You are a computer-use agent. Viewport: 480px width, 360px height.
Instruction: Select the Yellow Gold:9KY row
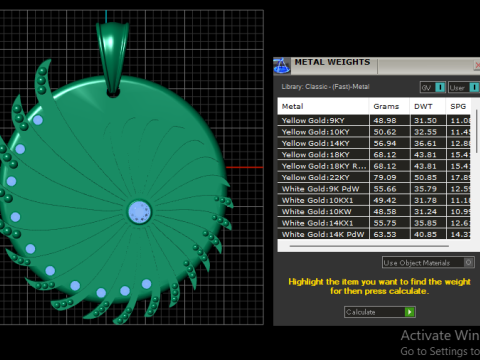click(374, 120)
